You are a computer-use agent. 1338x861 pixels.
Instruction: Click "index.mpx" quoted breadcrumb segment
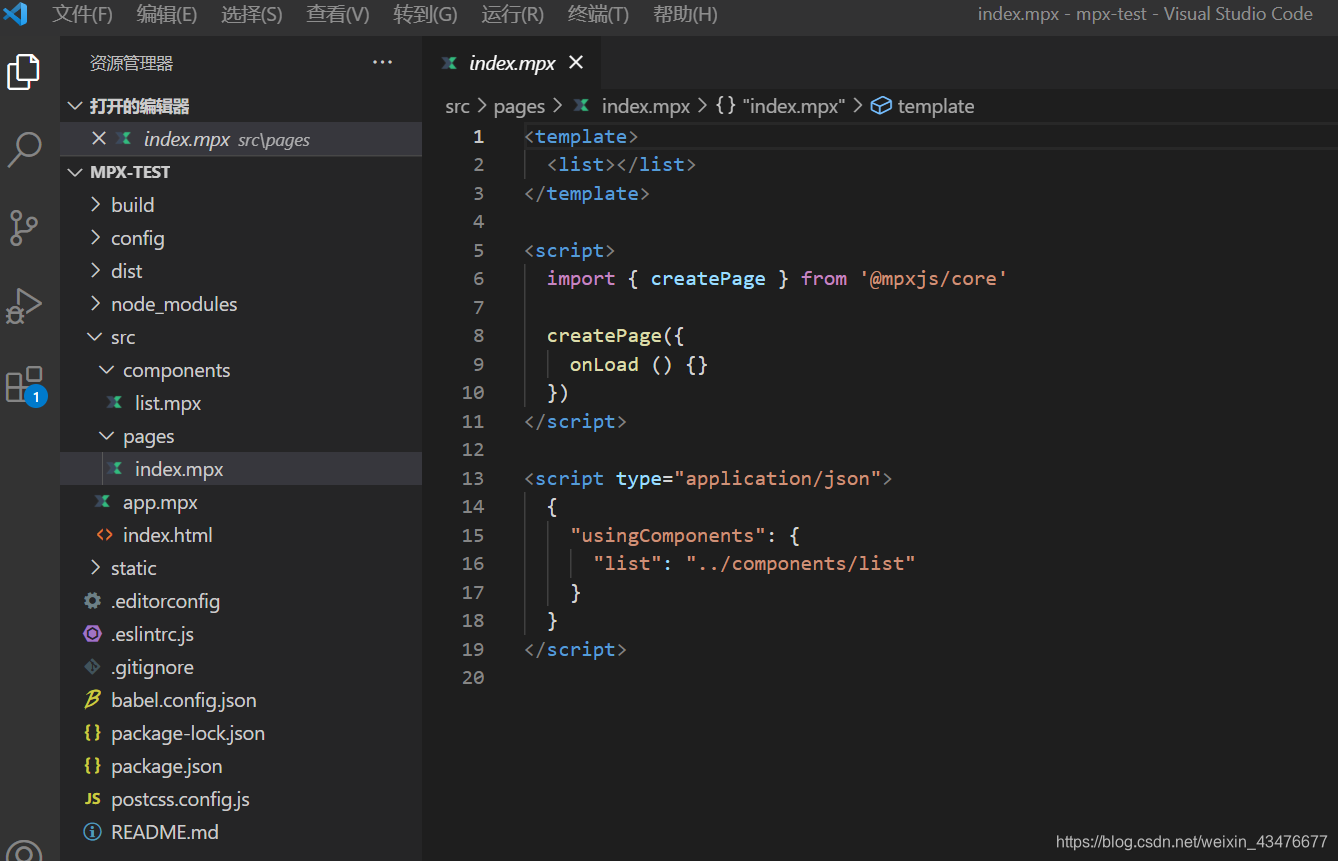coord(793,106)
